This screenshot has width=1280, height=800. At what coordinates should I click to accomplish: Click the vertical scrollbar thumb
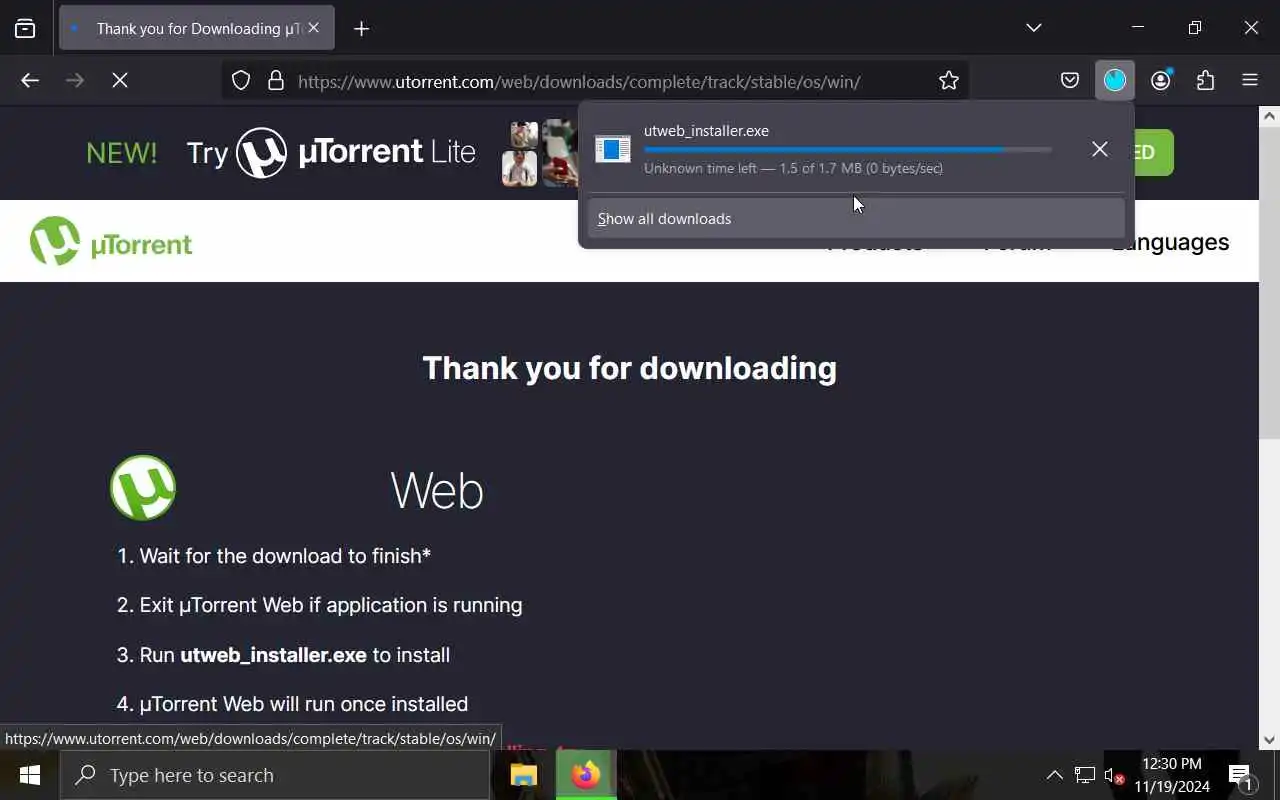click(x=1269, y=282)
